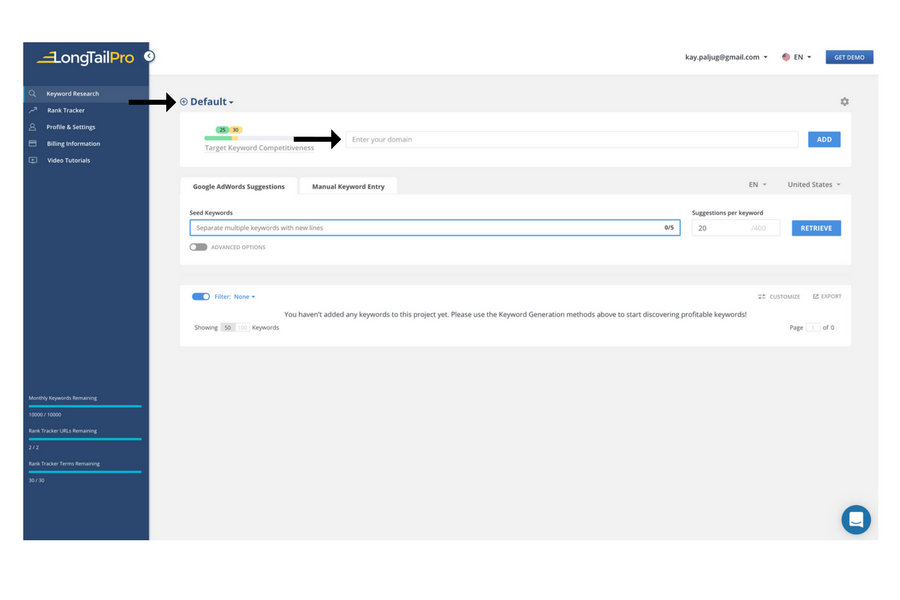The width and height of the screenshot is (900, 600).
Task: Click the CUSTOMIZE columns button
Action: pyautogui.click(x=779, y=297)
